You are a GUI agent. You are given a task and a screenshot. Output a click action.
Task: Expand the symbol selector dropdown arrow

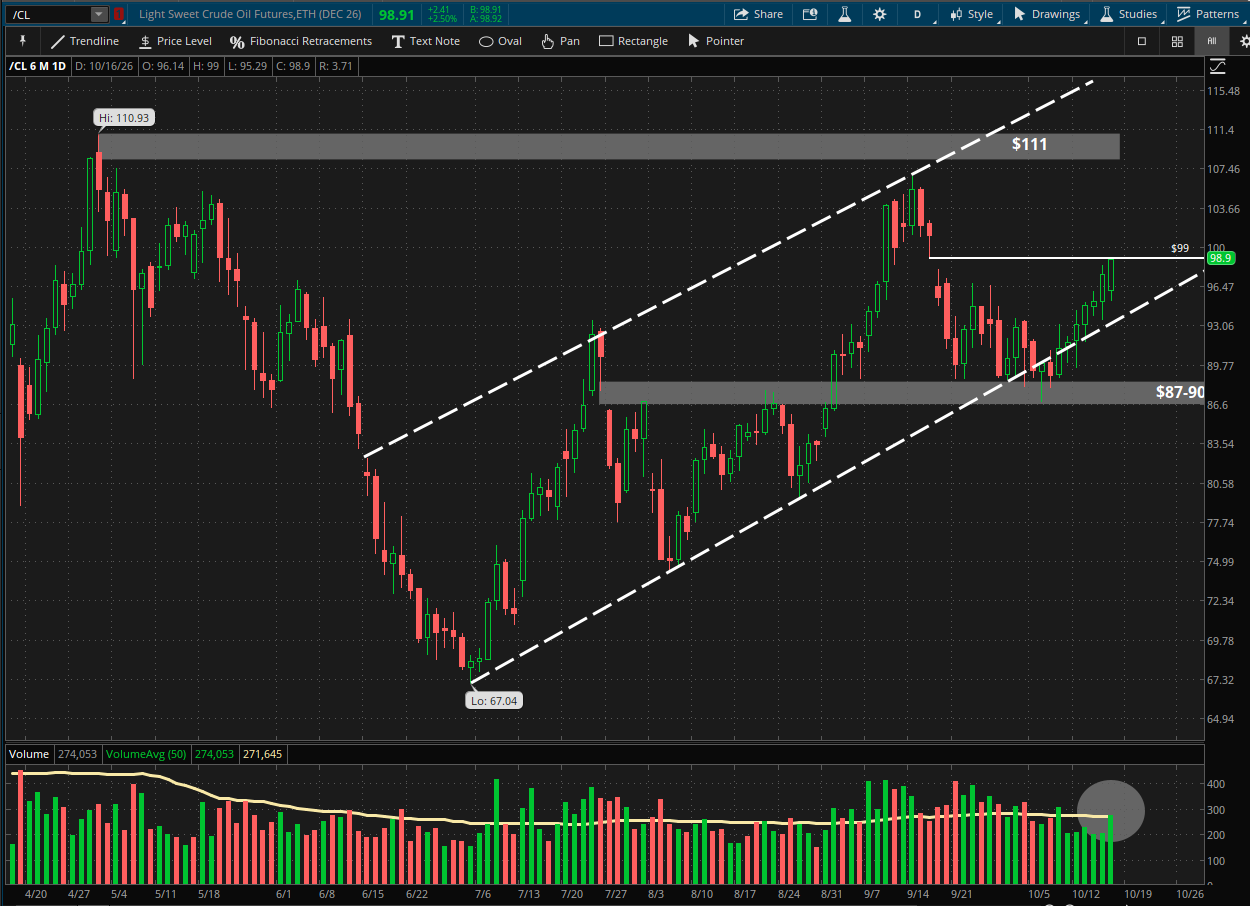tap(98, 14)
